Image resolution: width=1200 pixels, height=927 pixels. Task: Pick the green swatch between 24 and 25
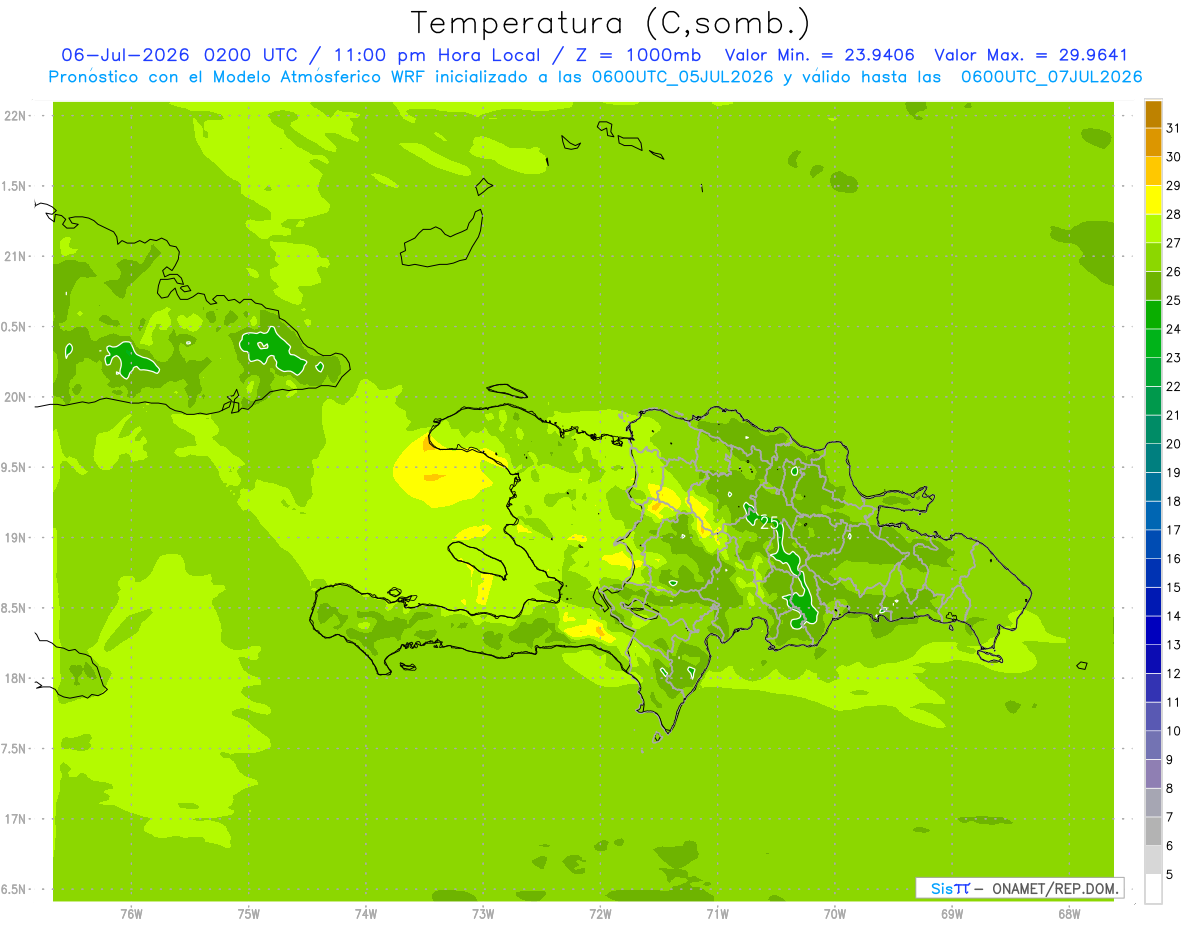(1153, 315)
